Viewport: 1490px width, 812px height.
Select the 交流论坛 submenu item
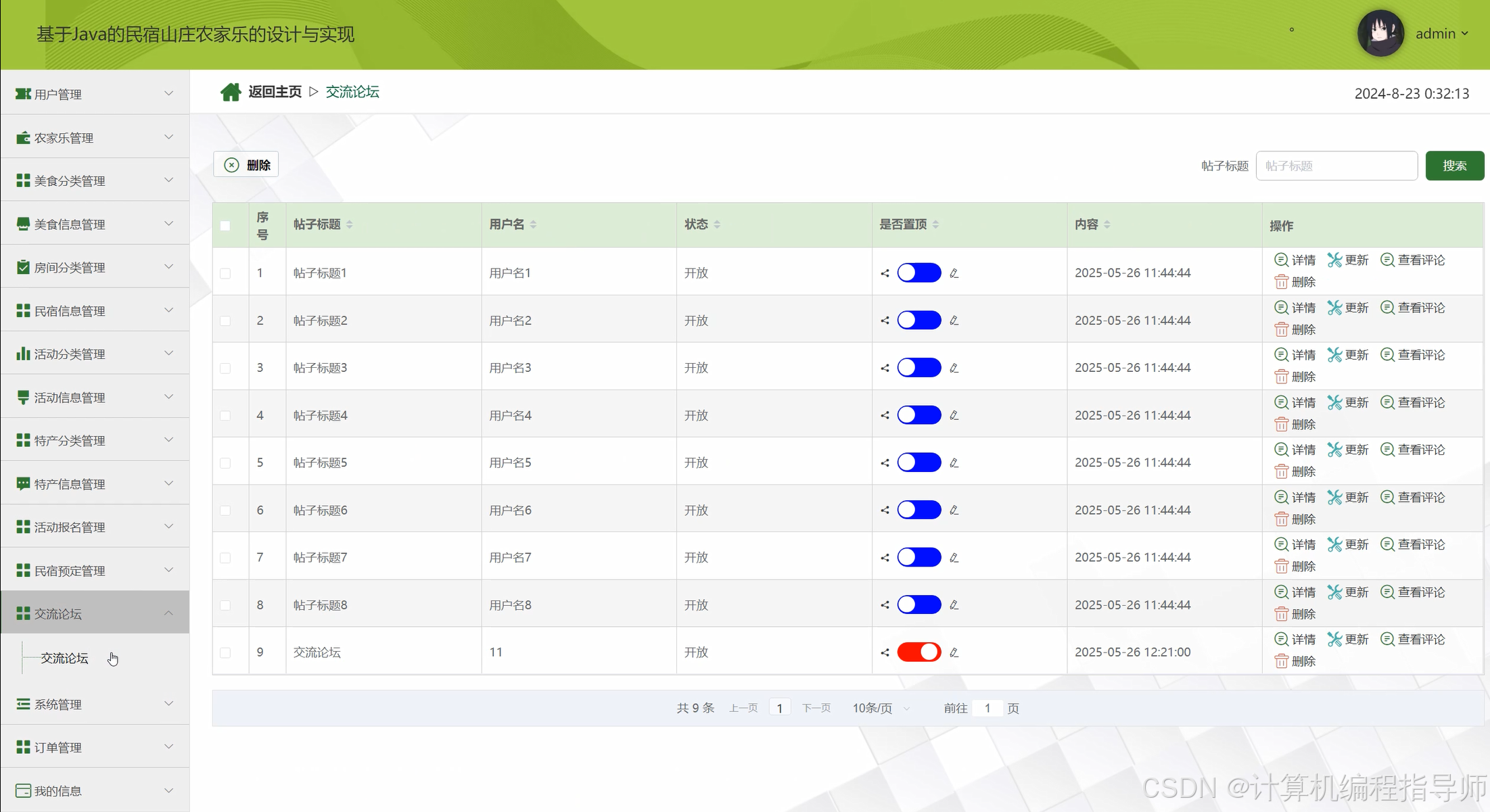point(65,658)
